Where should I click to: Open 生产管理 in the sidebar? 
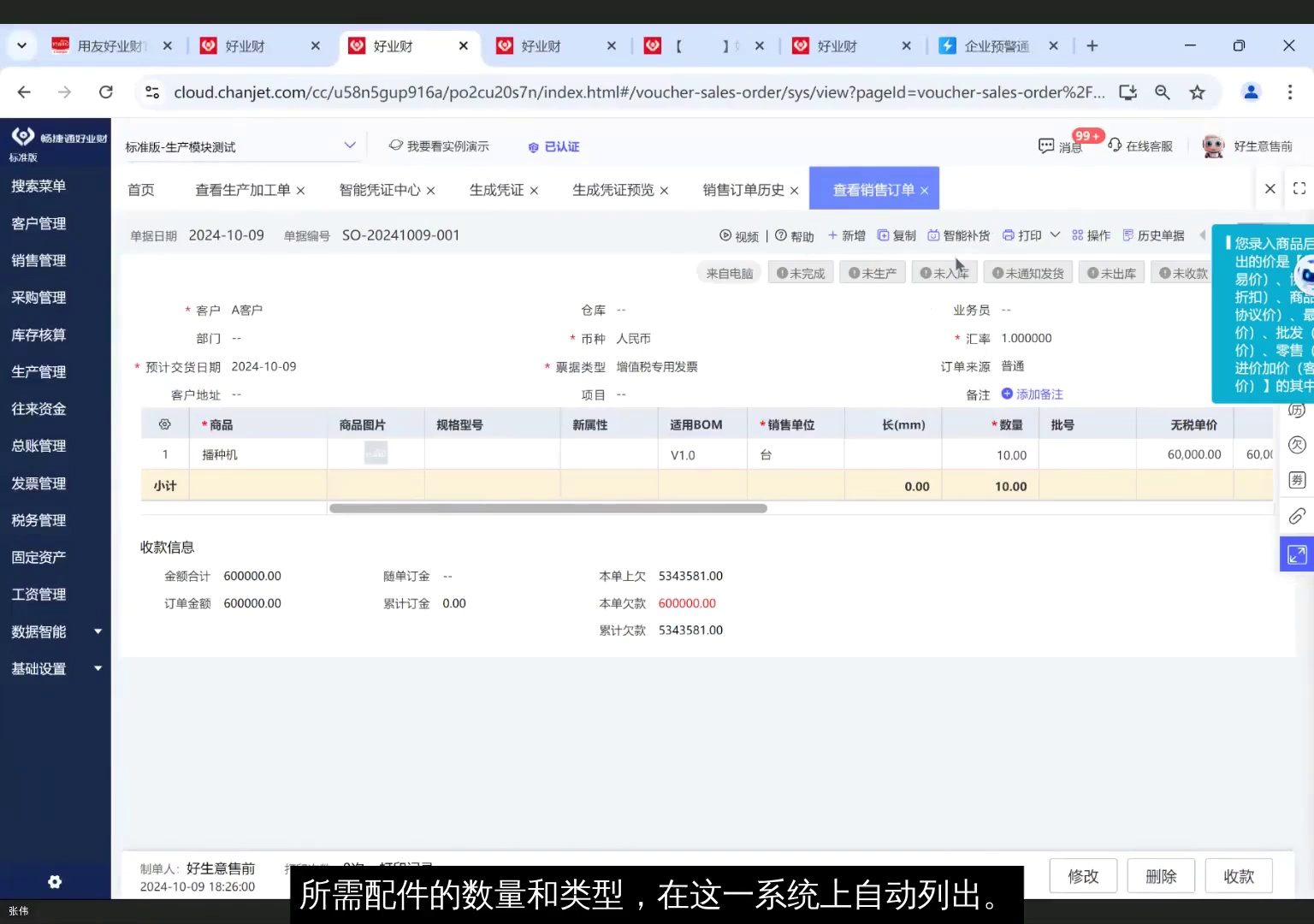tap(38, 371)
